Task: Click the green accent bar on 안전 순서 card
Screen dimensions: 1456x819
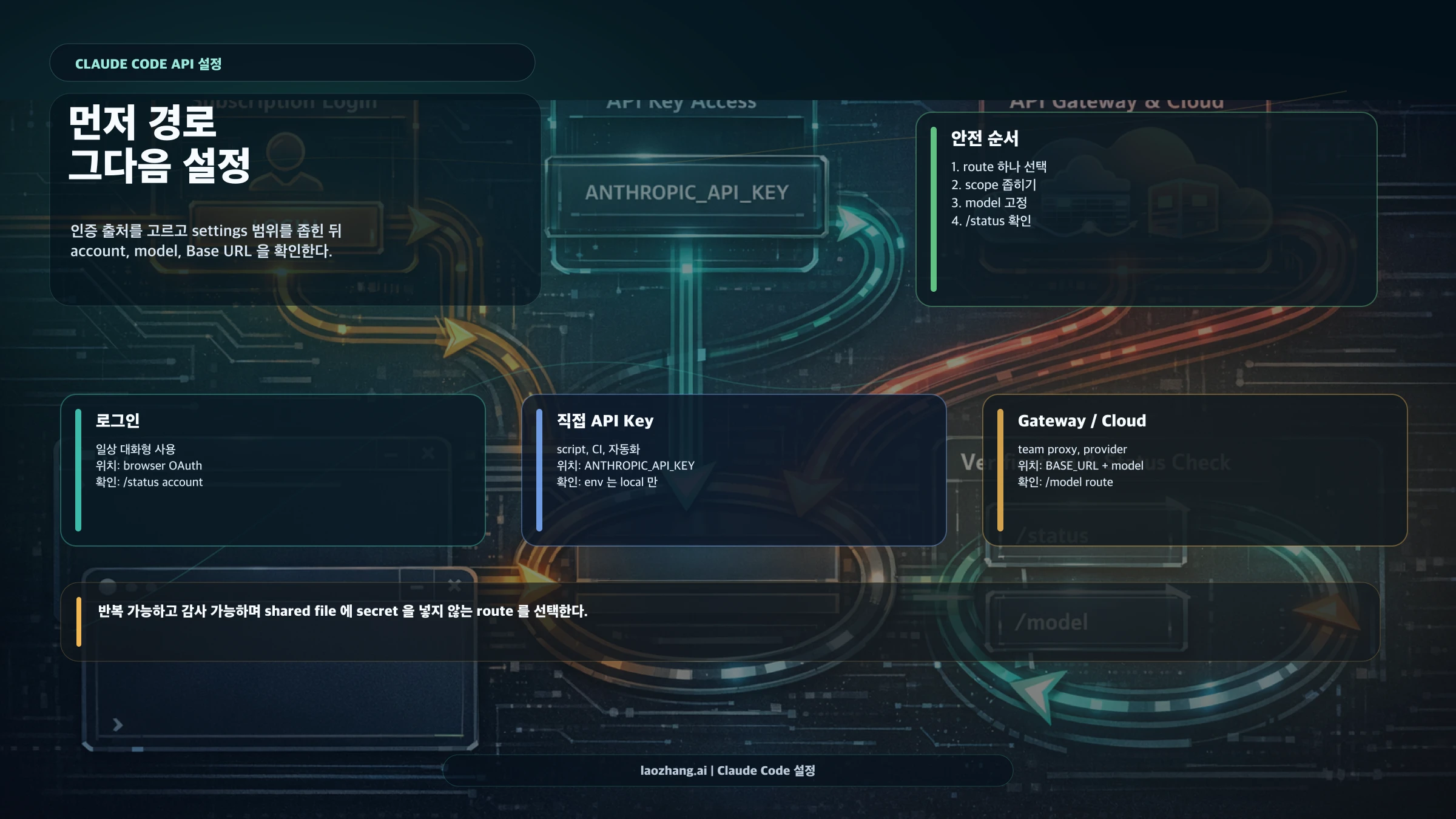Action: point(934,209)
